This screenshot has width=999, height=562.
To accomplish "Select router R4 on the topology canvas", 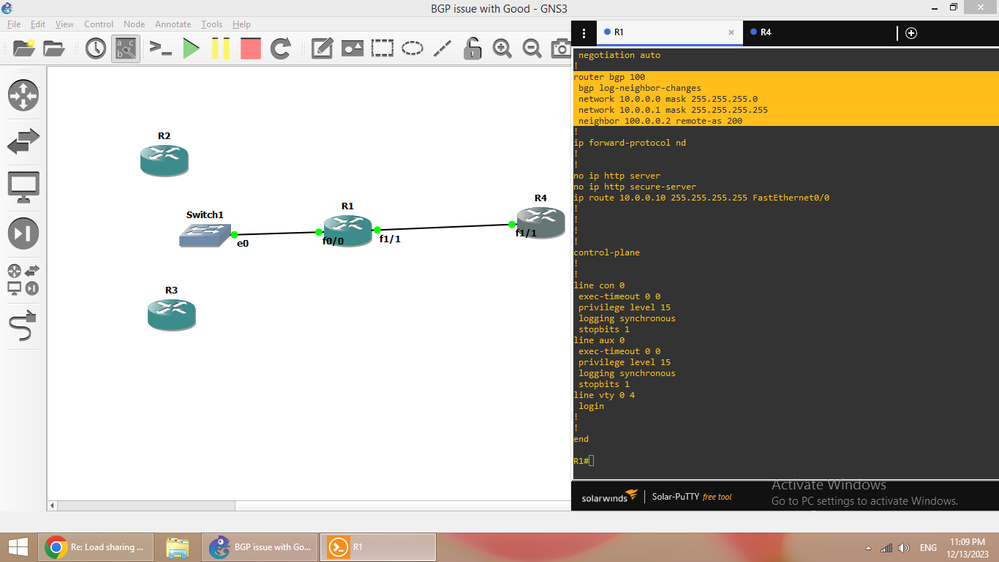I will click(541, 222).
